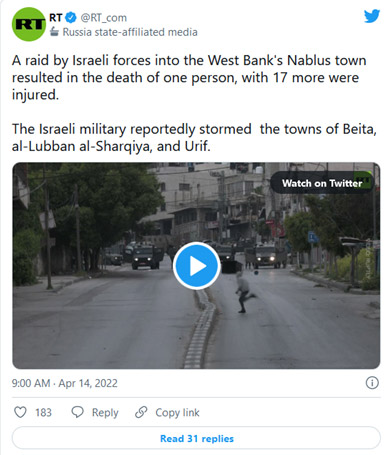This screenshot has height=455, width=388.
Task: Click the RT account display name
Action: (56, 17)
